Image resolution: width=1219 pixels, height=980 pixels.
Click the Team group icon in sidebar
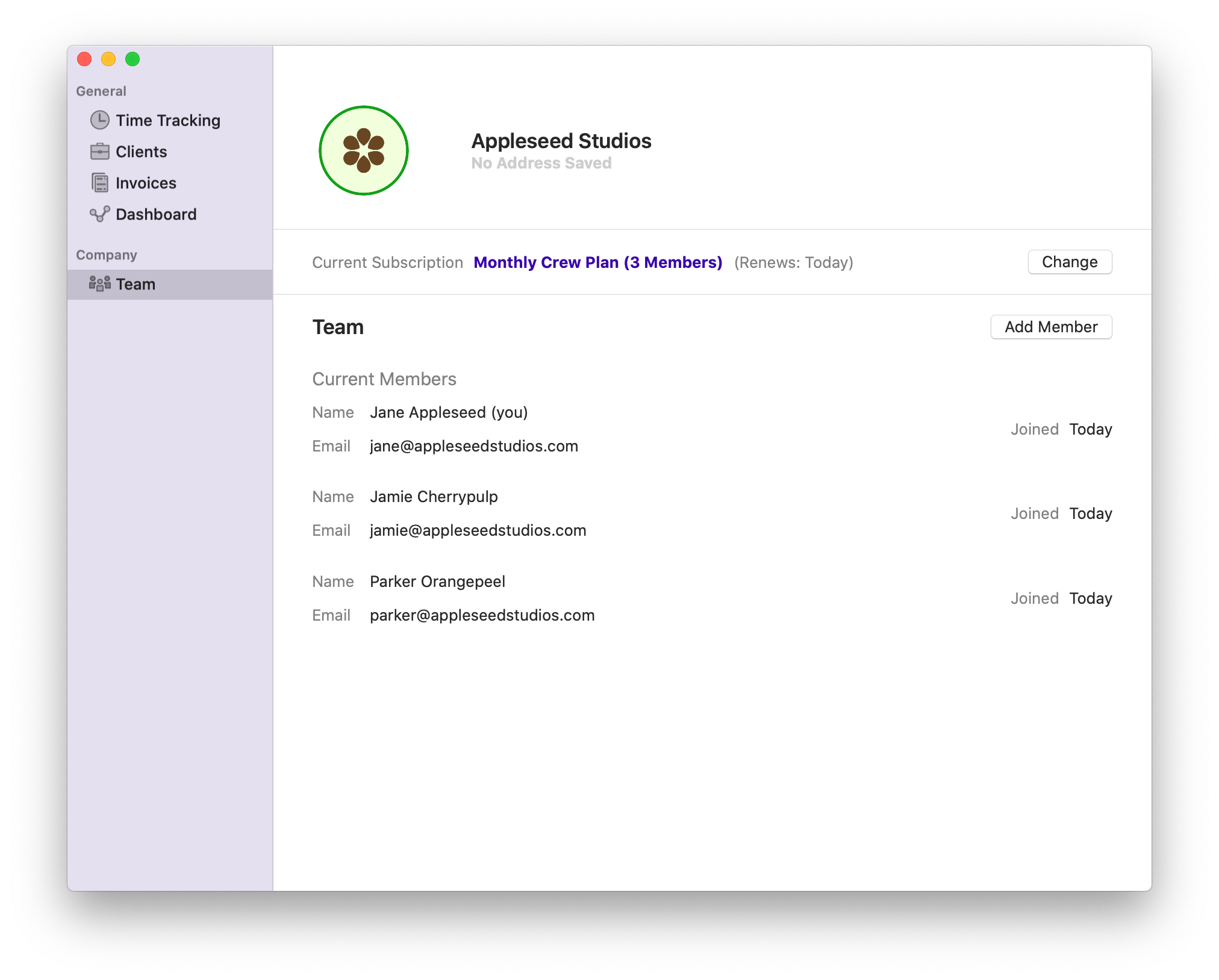click(x=100, y=284)
